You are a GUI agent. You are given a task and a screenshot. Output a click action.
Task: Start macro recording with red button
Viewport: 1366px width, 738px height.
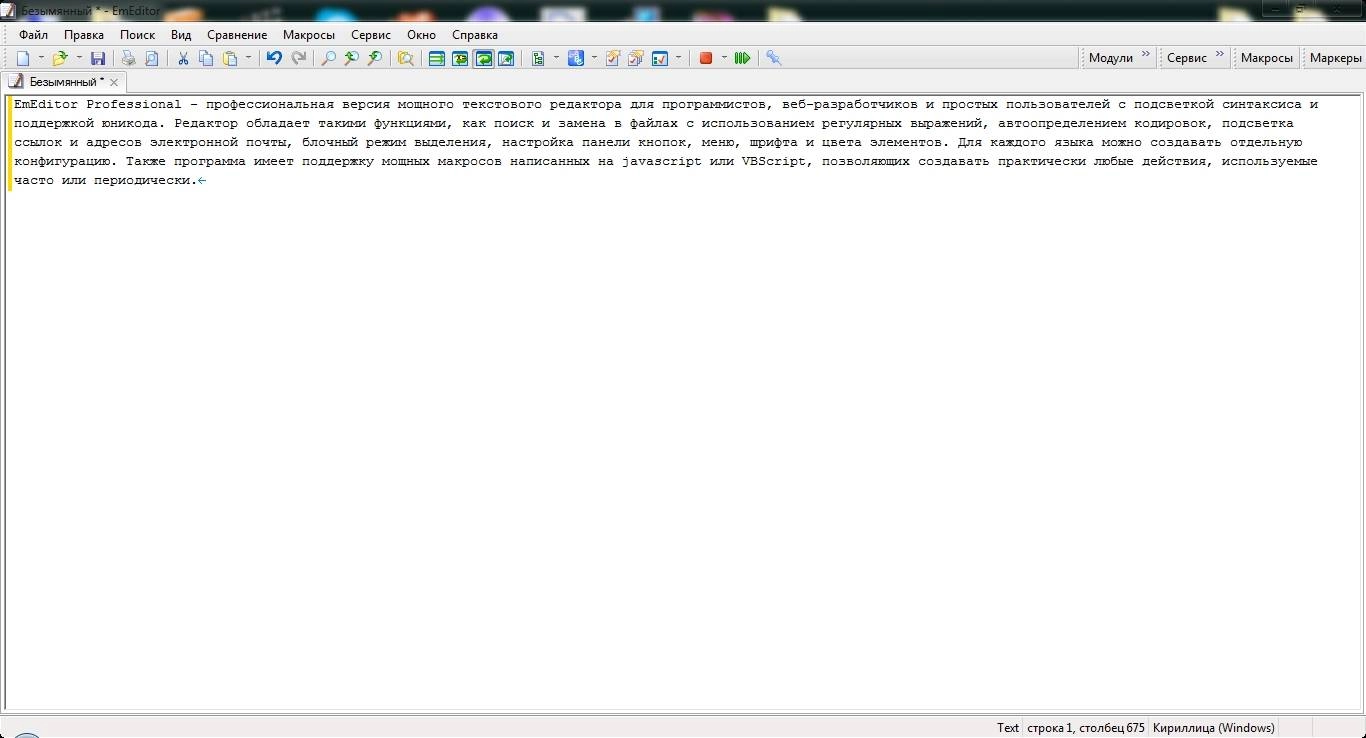click(706, 58)
